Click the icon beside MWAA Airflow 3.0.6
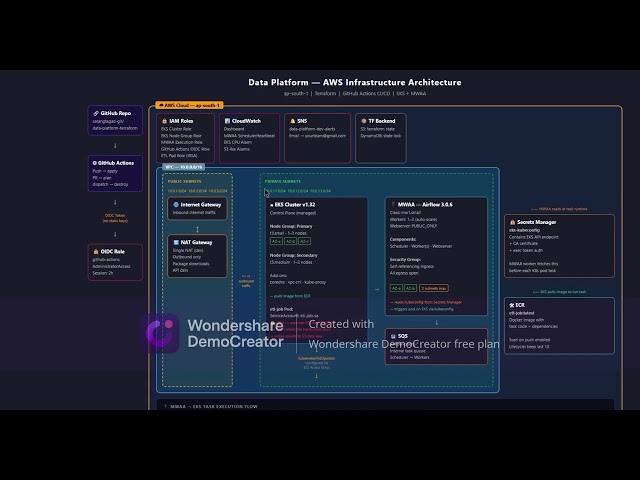The height and width of the screenshot is (480, 640). click(393, 204)
